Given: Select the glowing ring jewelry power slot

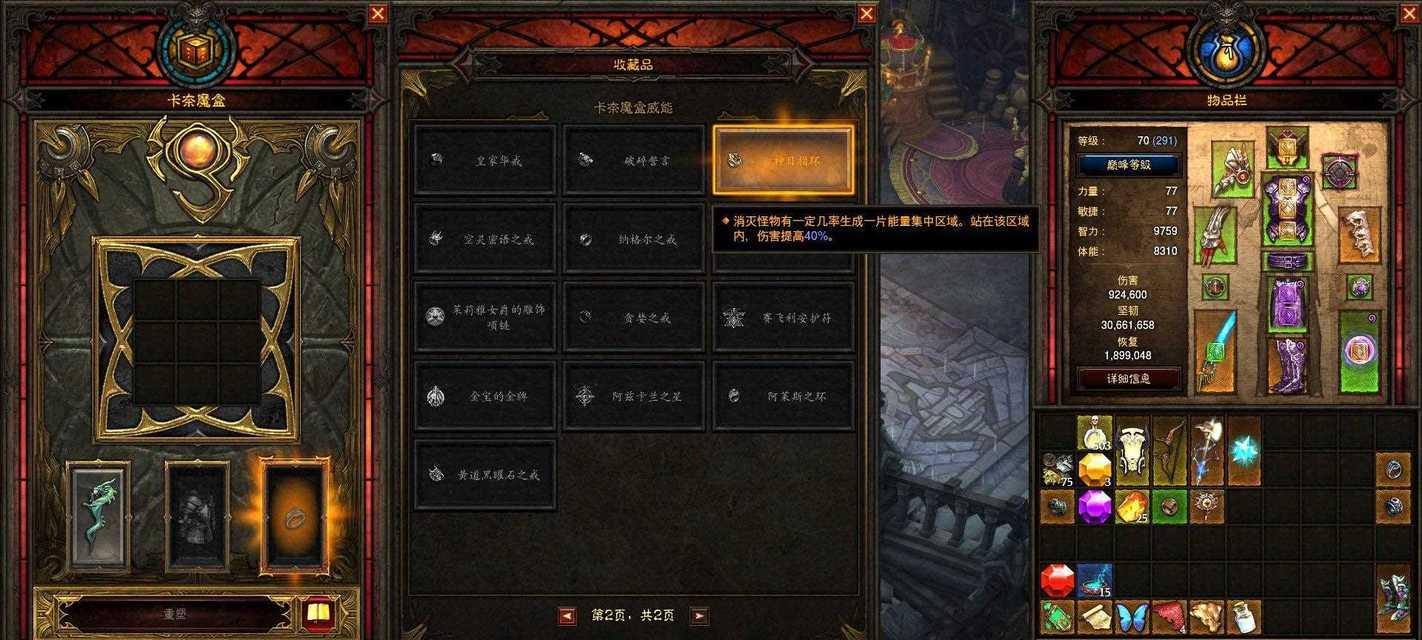Looking at the screenshot, I should click(295, 516).
